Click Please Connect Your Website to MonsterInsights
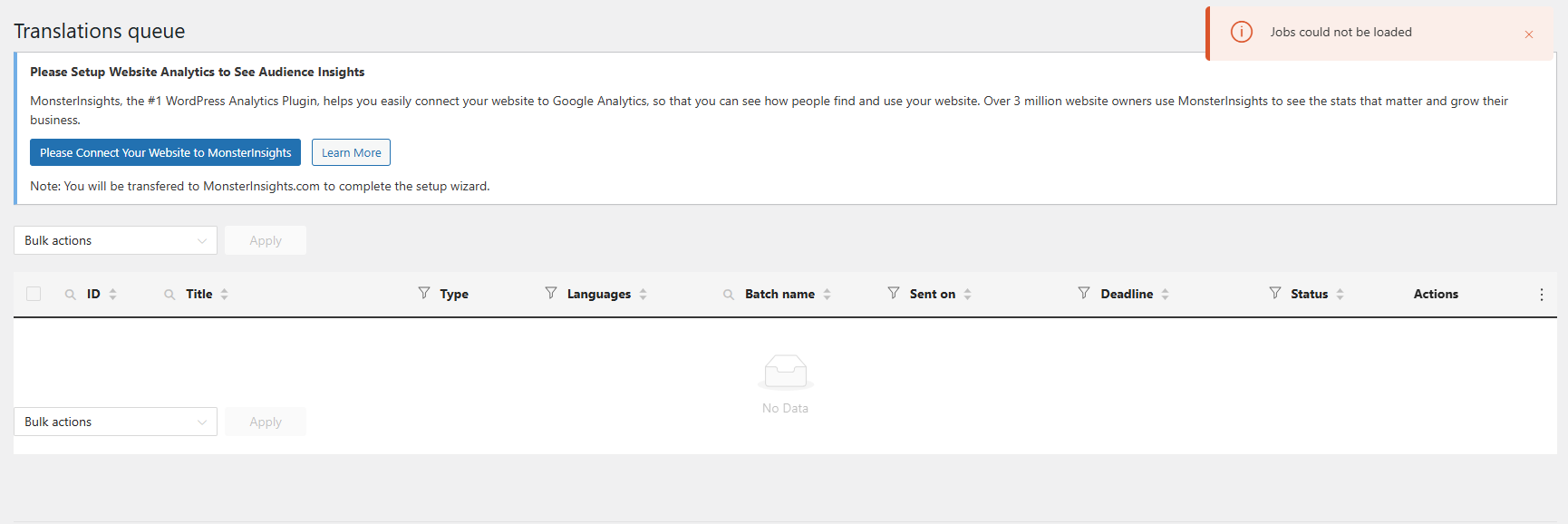The height and width of the screenshot is (524, 1568). point(165,152)
